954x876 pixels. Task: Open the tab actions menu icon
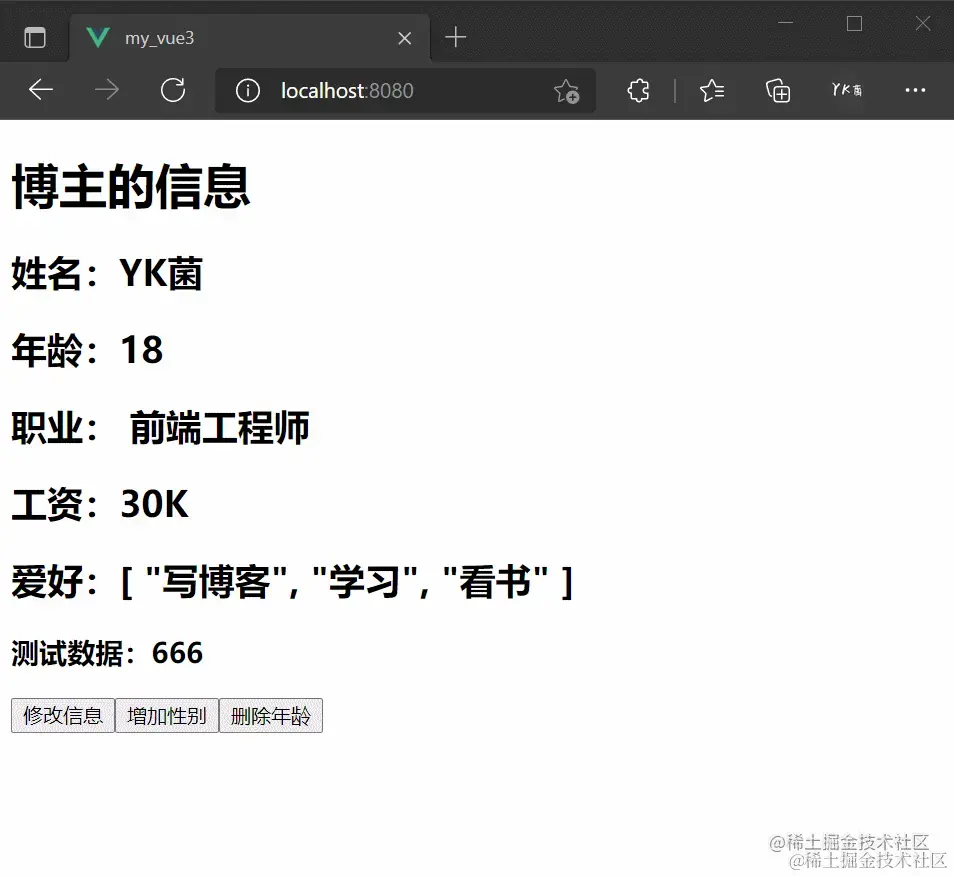[x=35, y=38]
